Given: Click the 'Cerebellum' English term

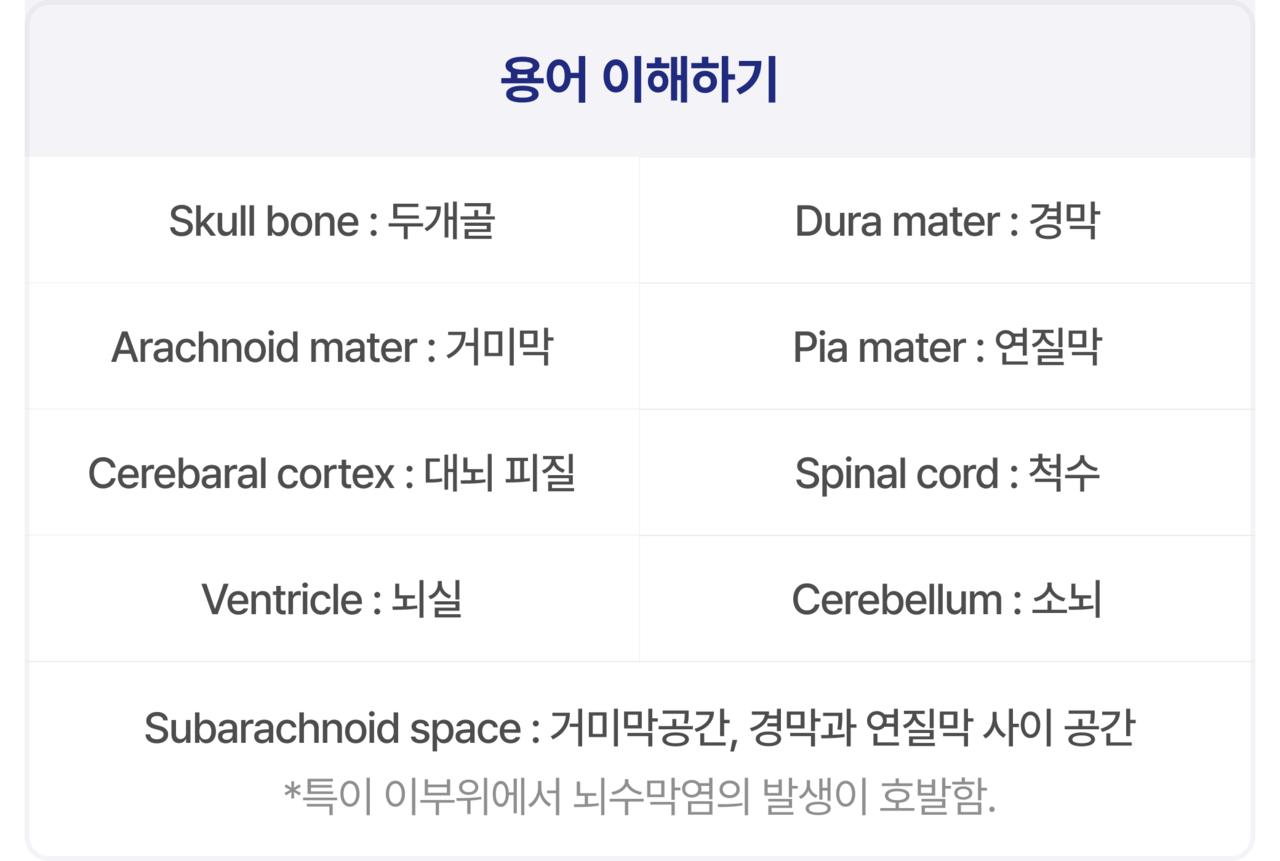Looking at the screenshot, I should coord(896,599).
